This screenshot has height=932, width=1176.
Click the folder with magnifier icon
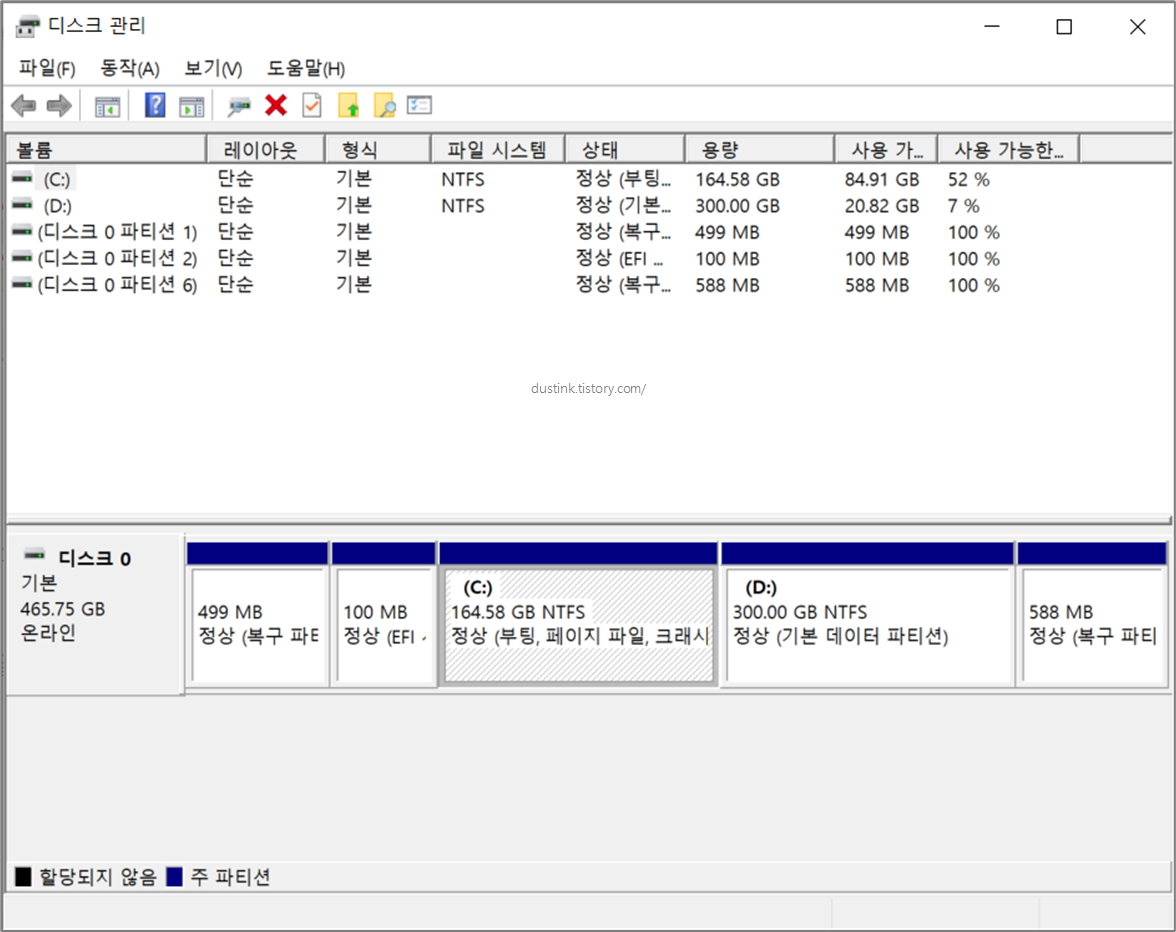click(384, 106)
